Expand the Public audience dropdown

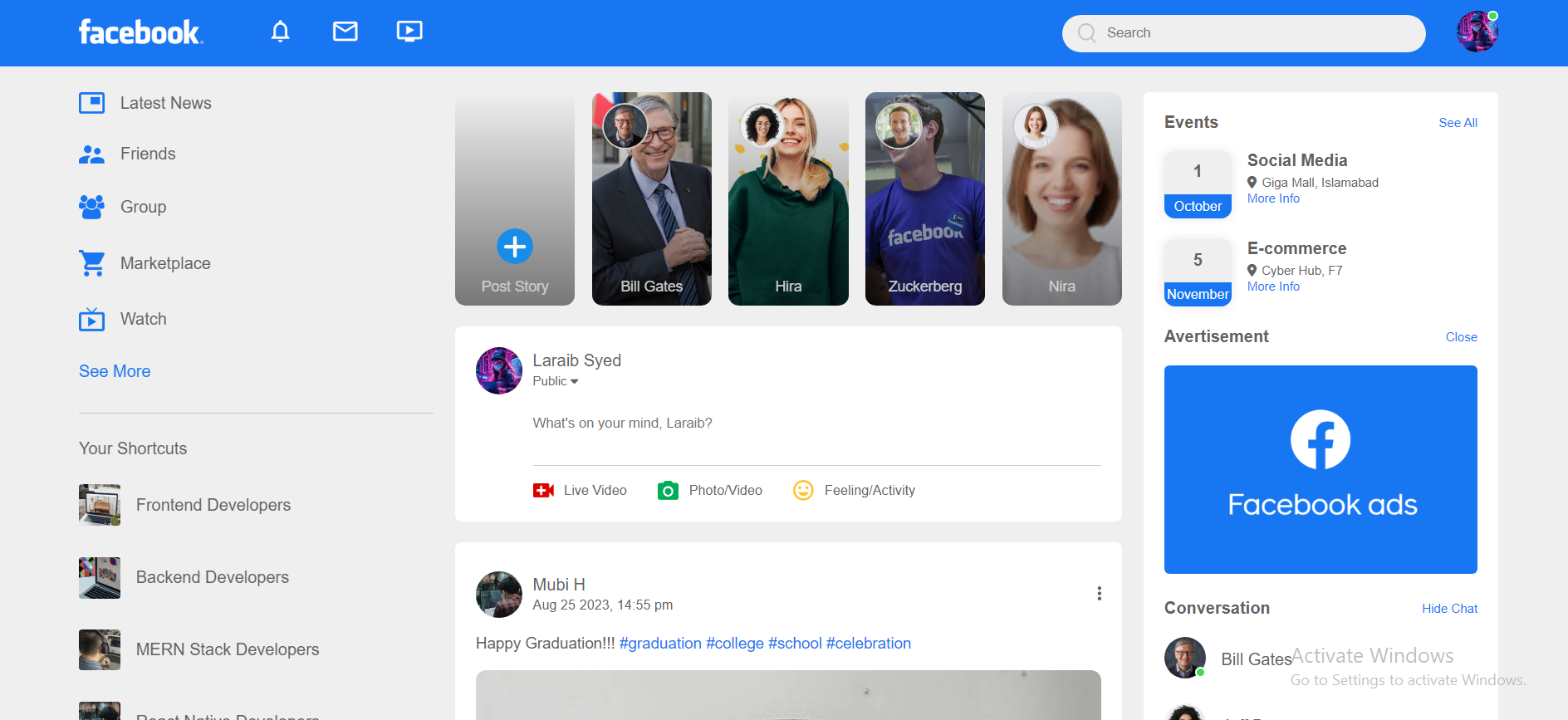pyautogui.click(x=556, y=381)
